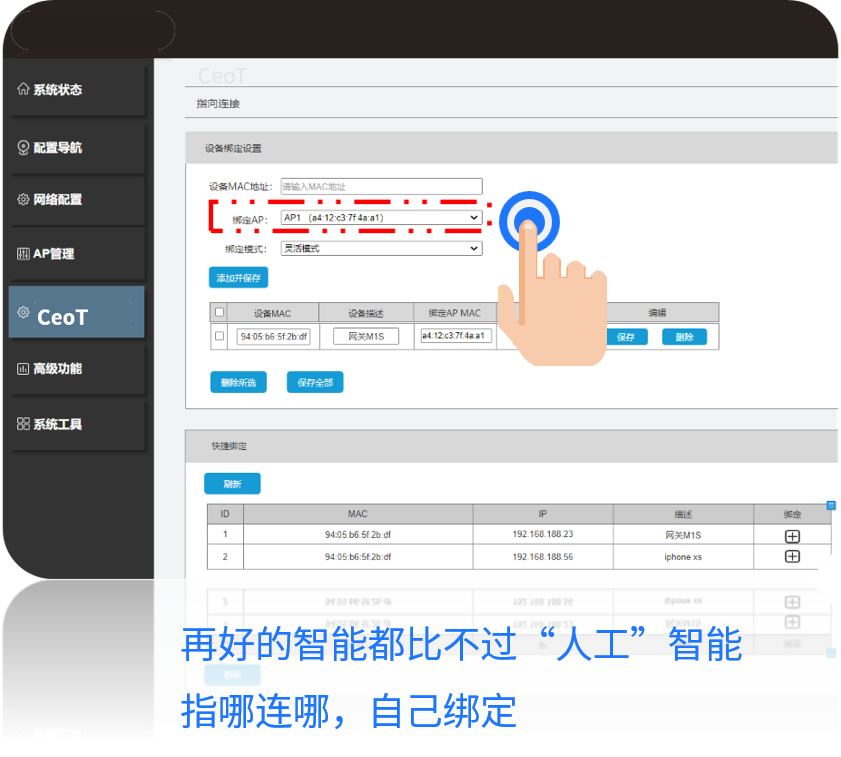The height and width of the screenshot is (757, 841).
Task: Open the 绑定模式 dropdown showing 灵活模式
Action: tap(380, 247)
